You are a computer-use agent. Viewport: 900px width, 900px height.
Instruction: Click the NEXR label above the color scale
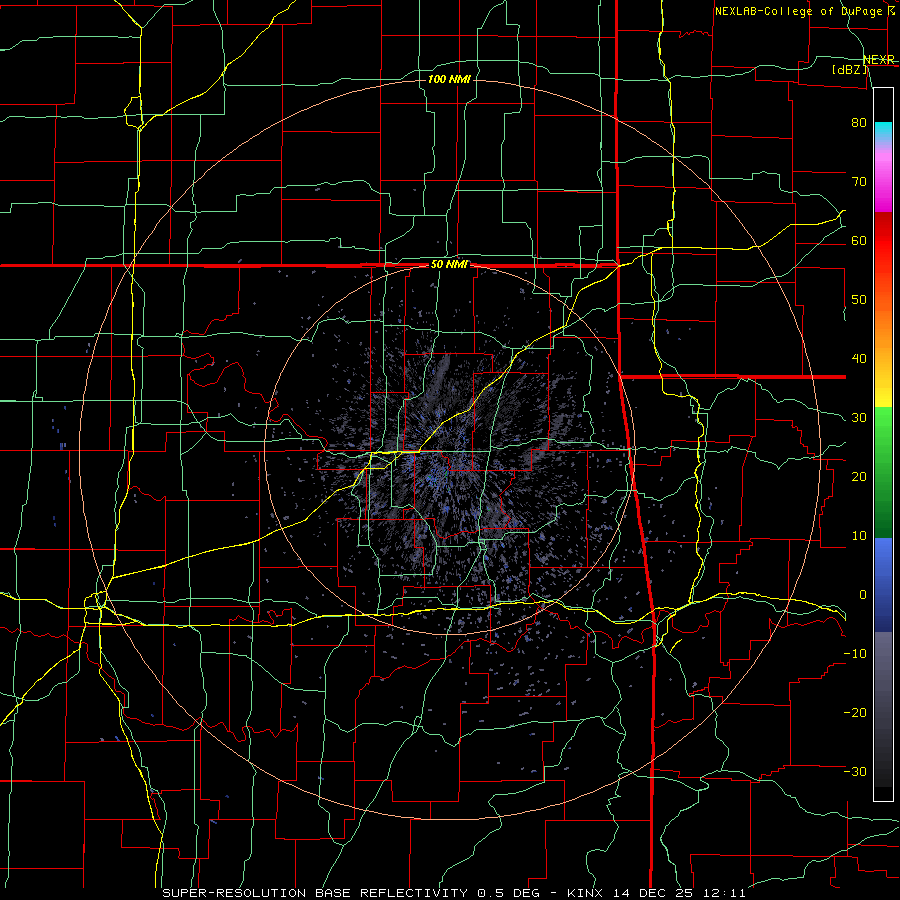pos(879,59)
